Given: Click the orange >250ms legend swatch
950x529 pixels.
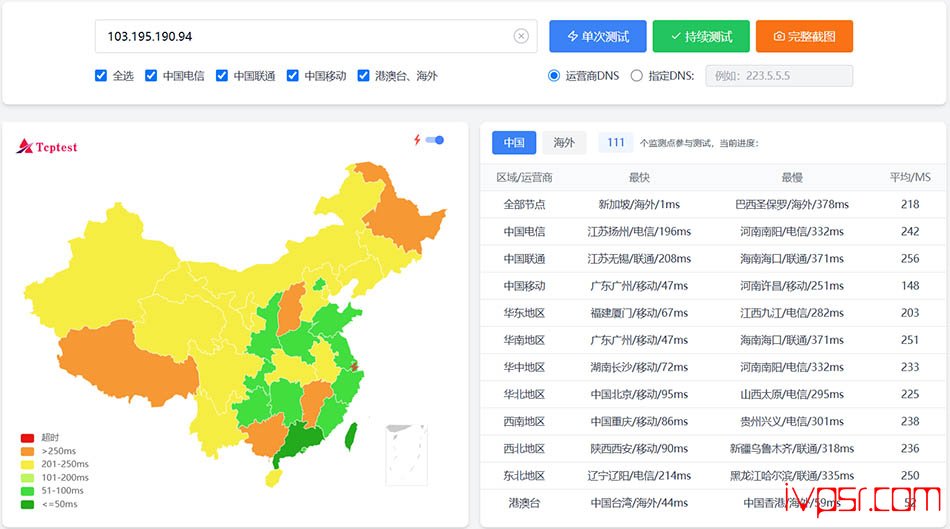Looking at the screenshot, I should [27, 451].
